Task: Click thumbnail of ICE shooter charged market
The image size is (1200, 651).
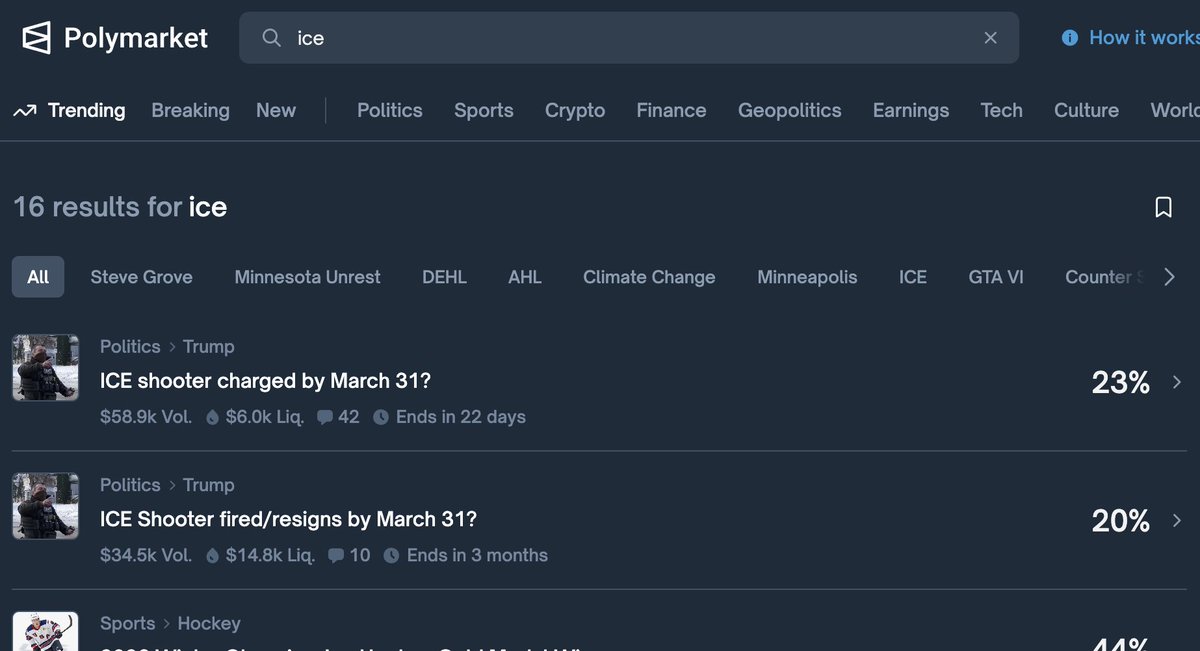Action: click(x=45, y=368)
